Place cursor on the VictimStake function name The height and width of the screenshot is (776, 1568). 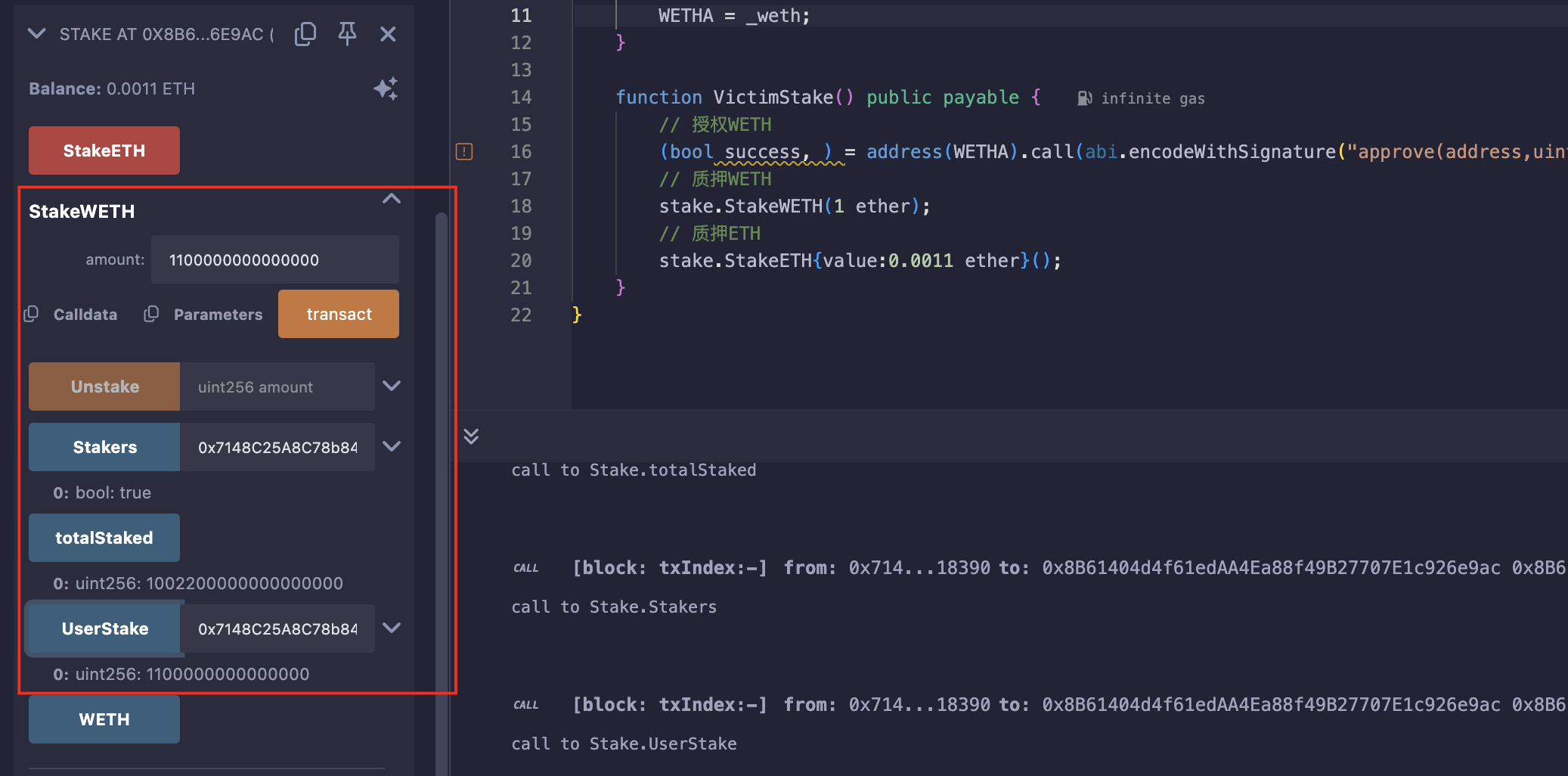pyautogui.click(x=773, y=97)
